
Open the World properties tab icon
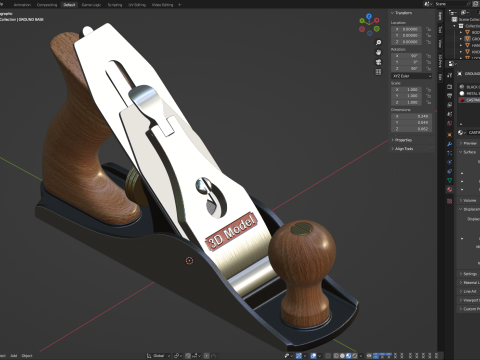449,123
